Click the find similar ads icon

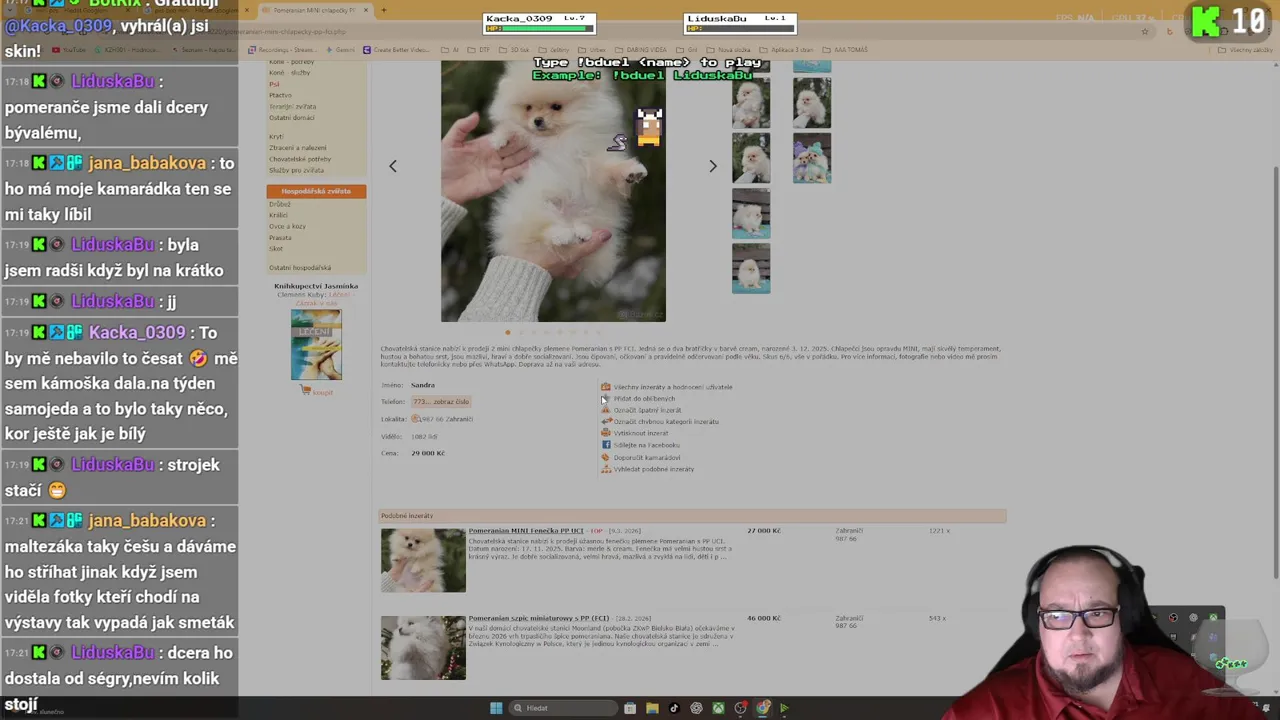point(605,469)
